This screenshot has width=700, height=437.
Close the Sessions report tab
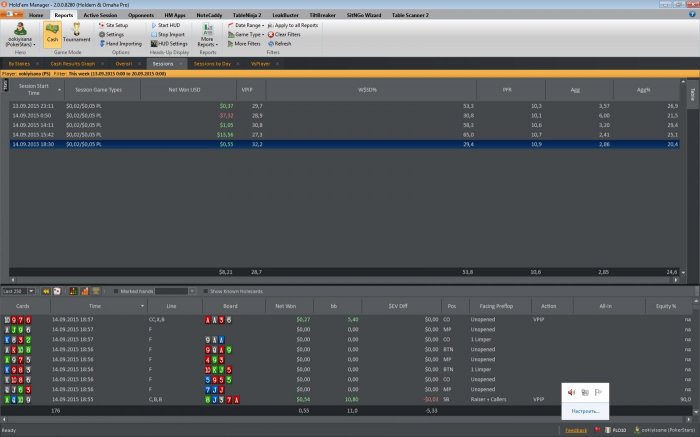181,64
